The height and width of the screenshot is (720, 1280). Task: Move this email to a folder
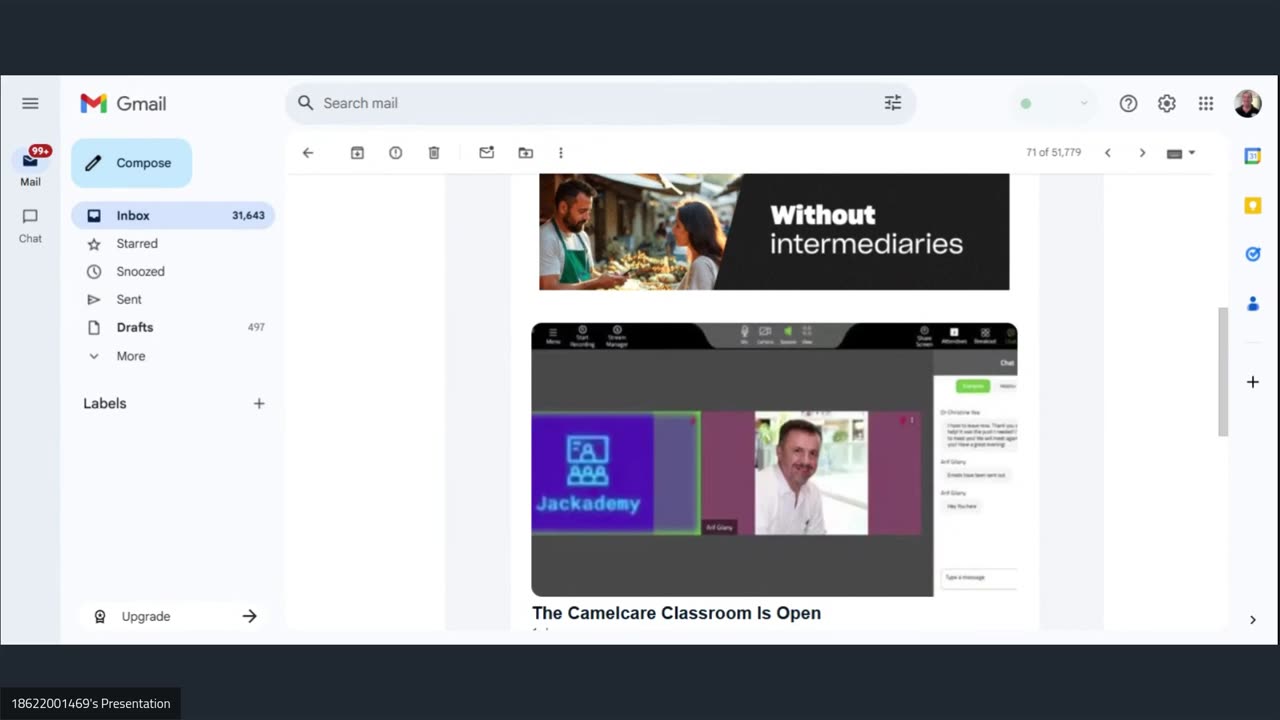point(525,153)
